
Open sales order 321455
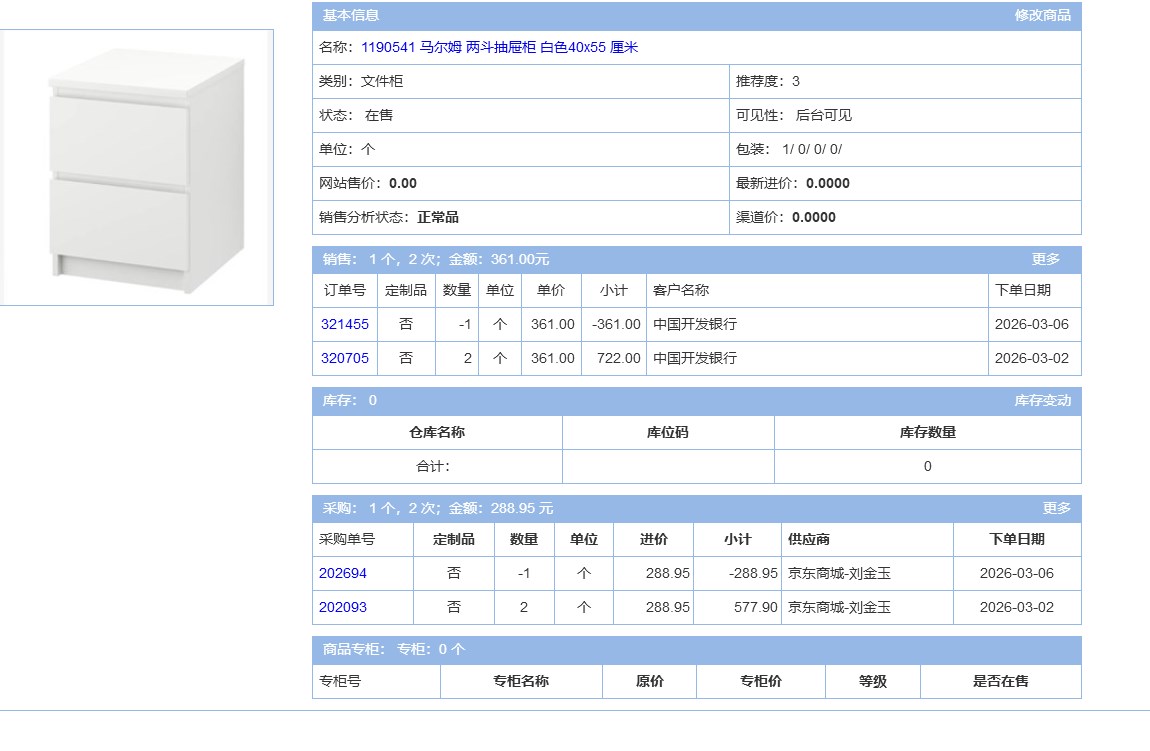coord(344,324)
